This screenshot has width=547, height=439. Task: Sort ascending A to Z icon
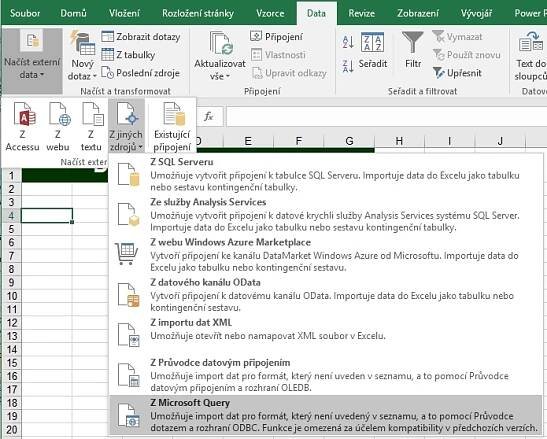click(348, 42)
